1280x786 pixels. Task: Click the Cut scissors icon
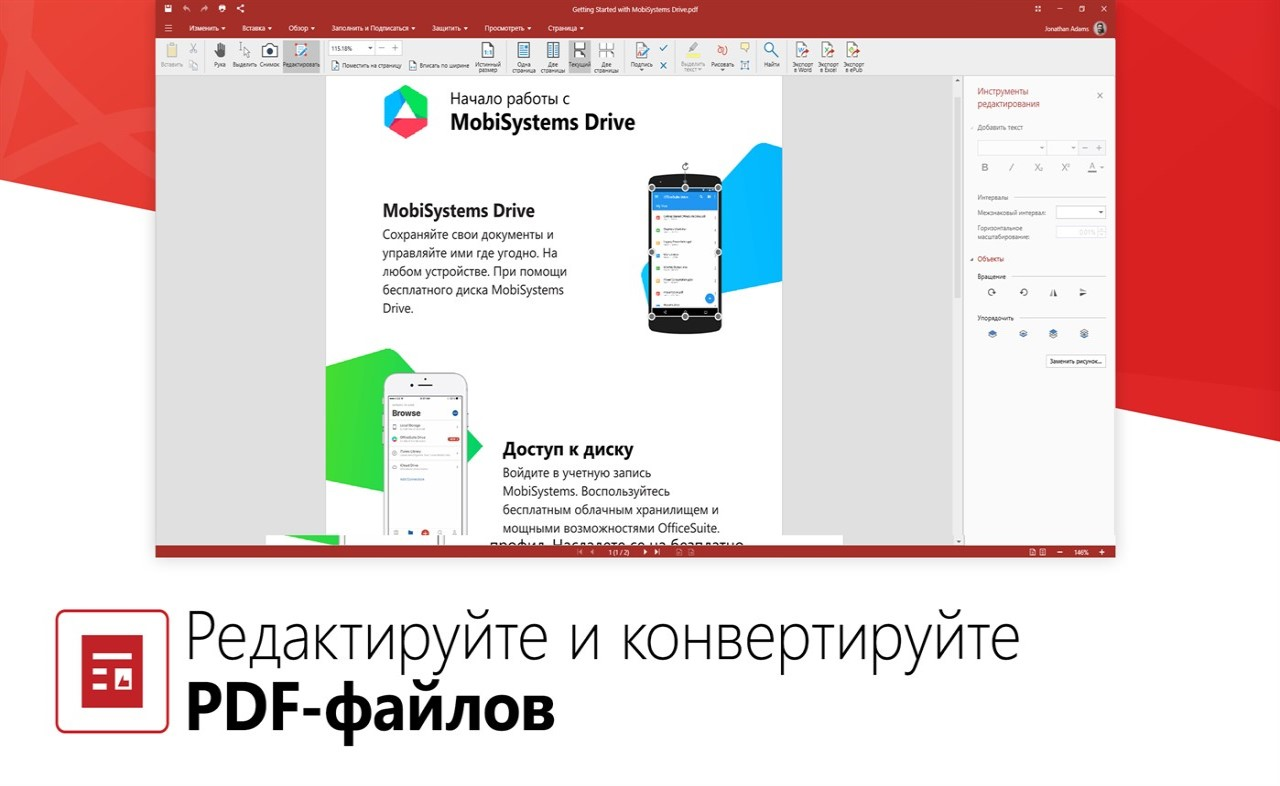click(x=193, y=48)
